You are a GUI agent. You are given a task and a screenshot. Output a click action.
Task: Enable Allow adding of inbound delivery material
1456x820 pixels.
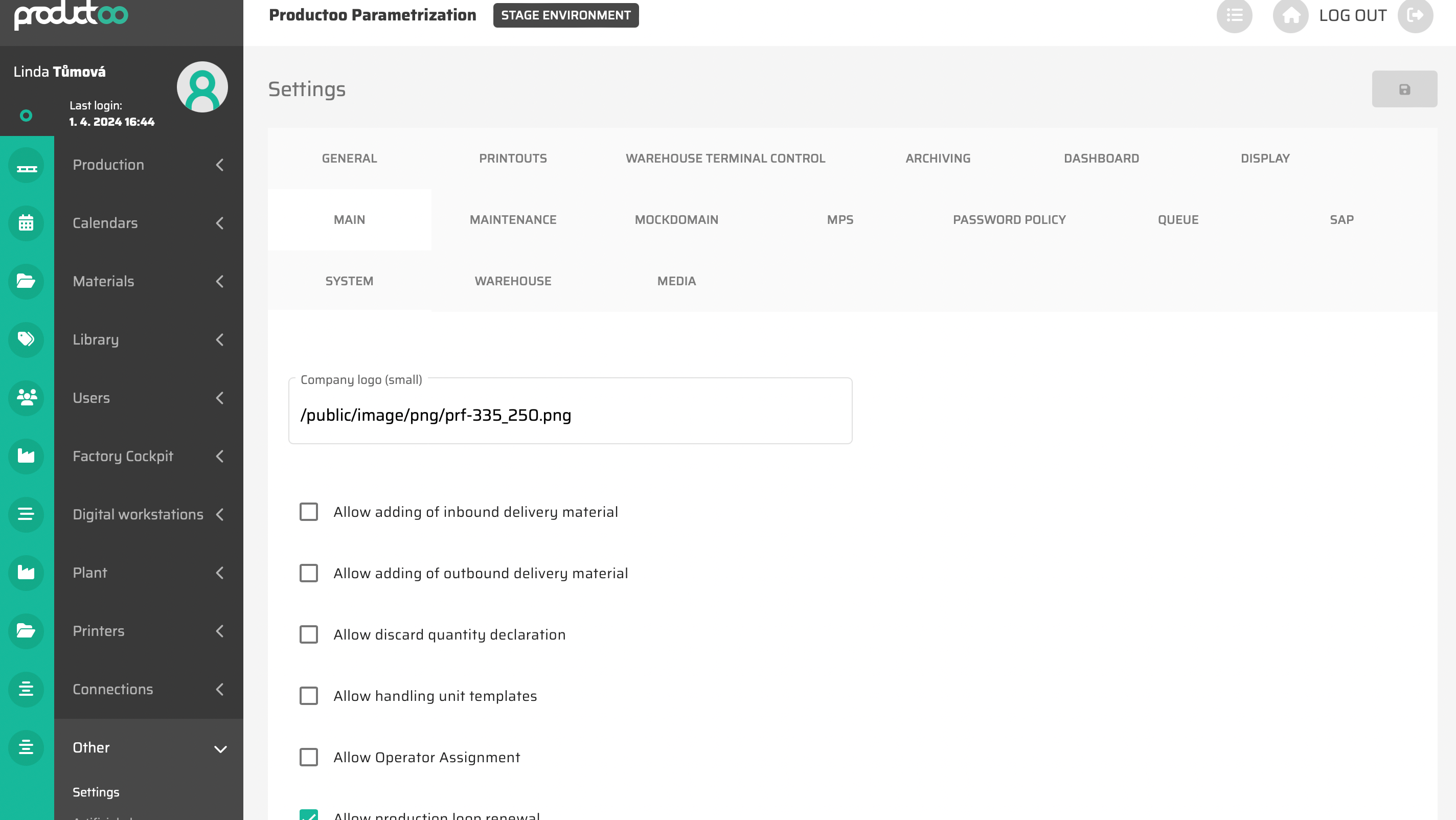tap(309, 512)
